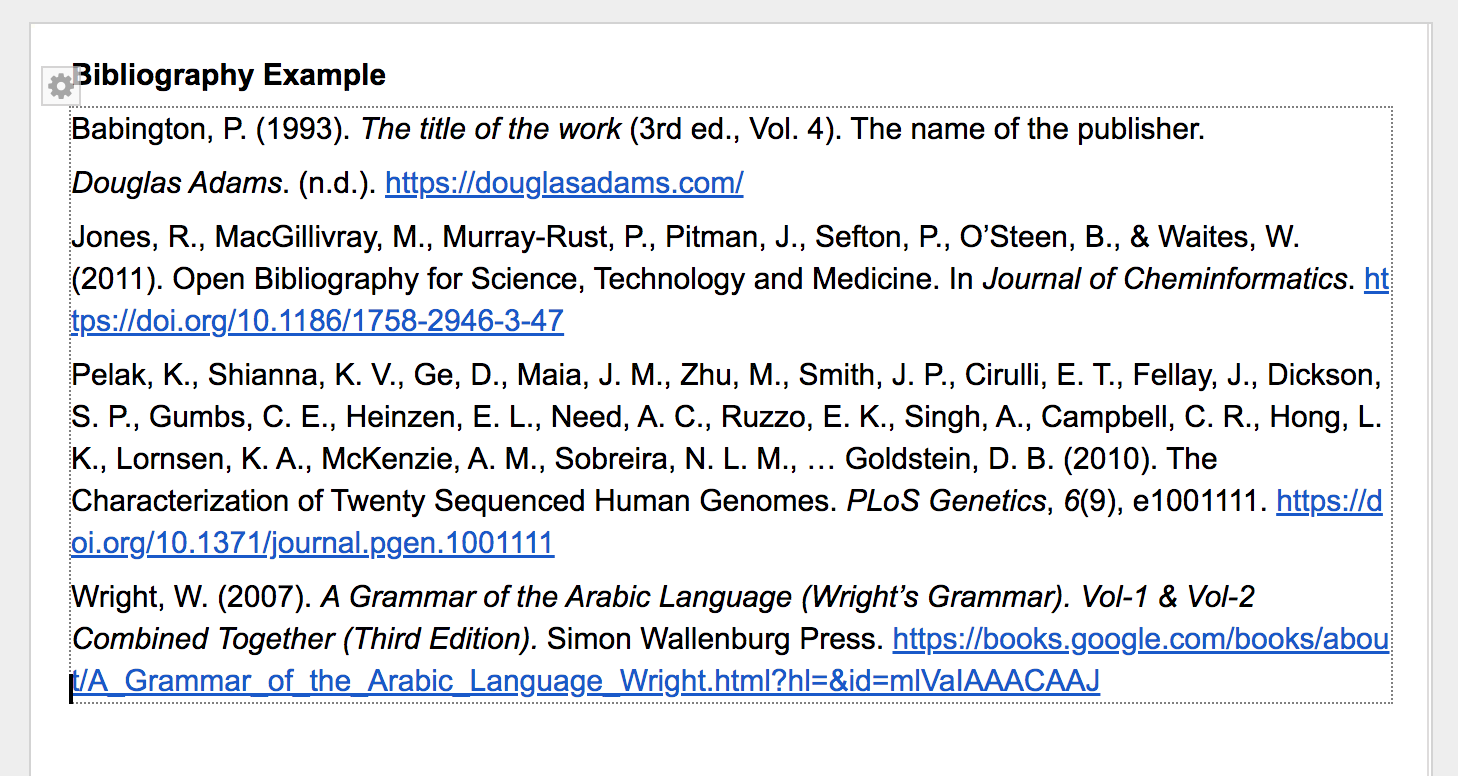
Task: Click the Journal of Cheminformatics italic text
Action: coord(1164,279)
